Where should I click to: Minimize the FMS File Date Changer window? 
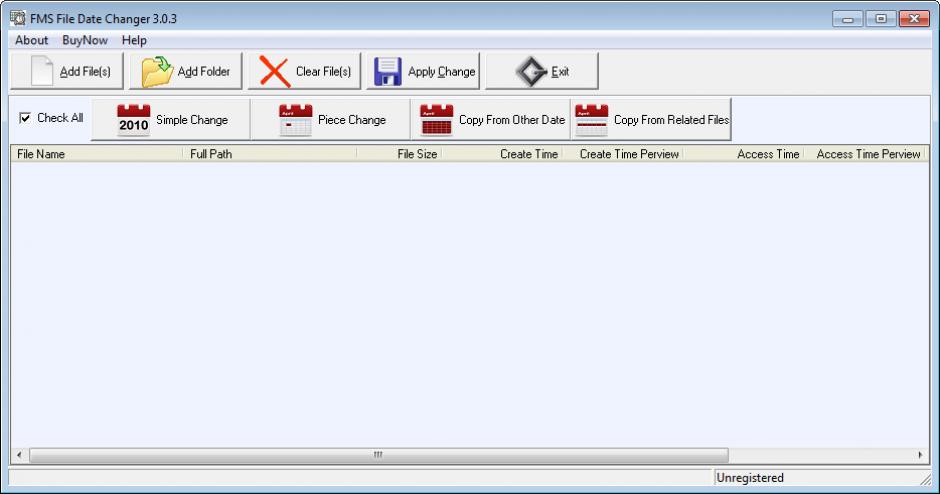(x=848, y=19)
